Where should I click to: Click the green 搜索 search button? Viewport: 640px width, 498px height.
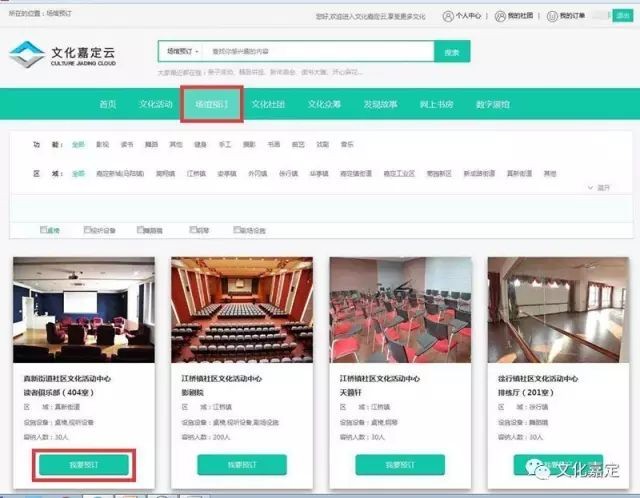(x=451, y=52)
